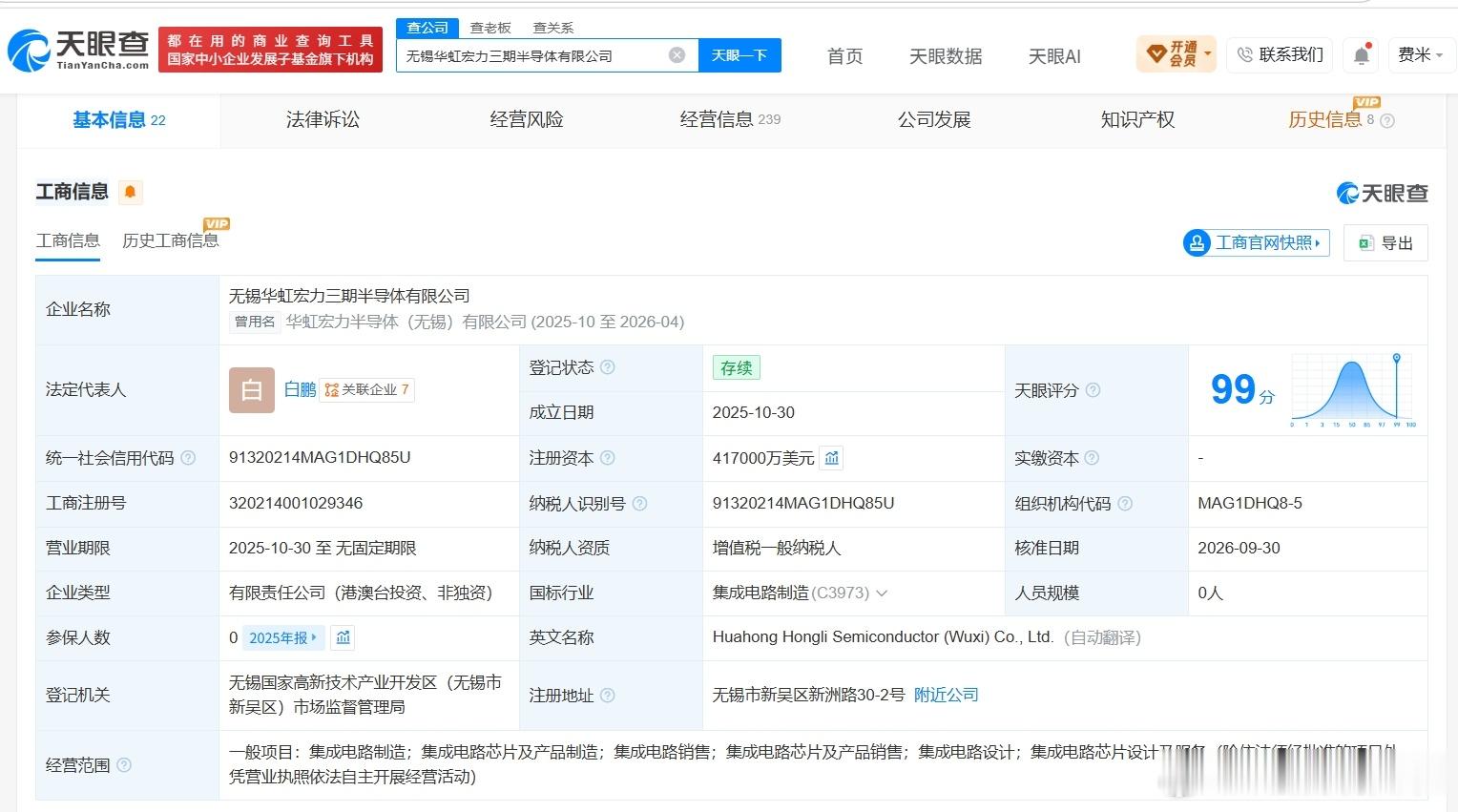Click the TianYanCha logo
1458x812 pixels.
pos(79,50)
